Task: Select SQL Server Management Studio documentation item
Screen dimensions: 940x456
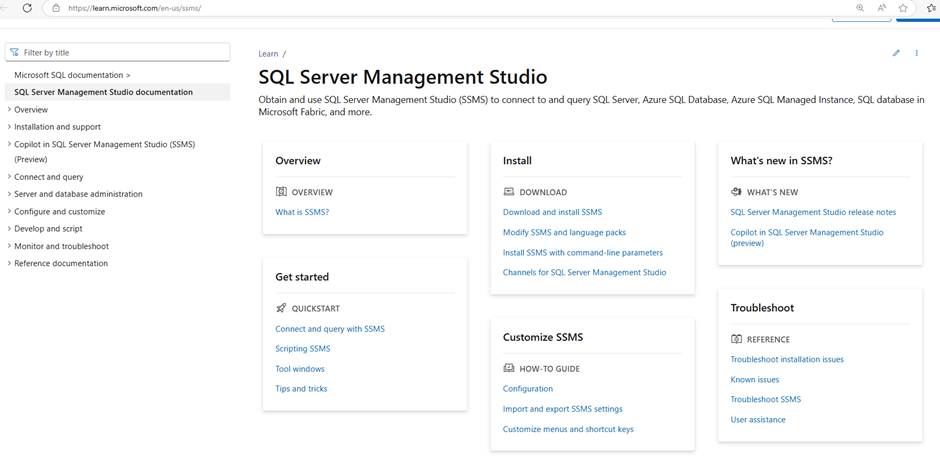Action: point(117,92)
